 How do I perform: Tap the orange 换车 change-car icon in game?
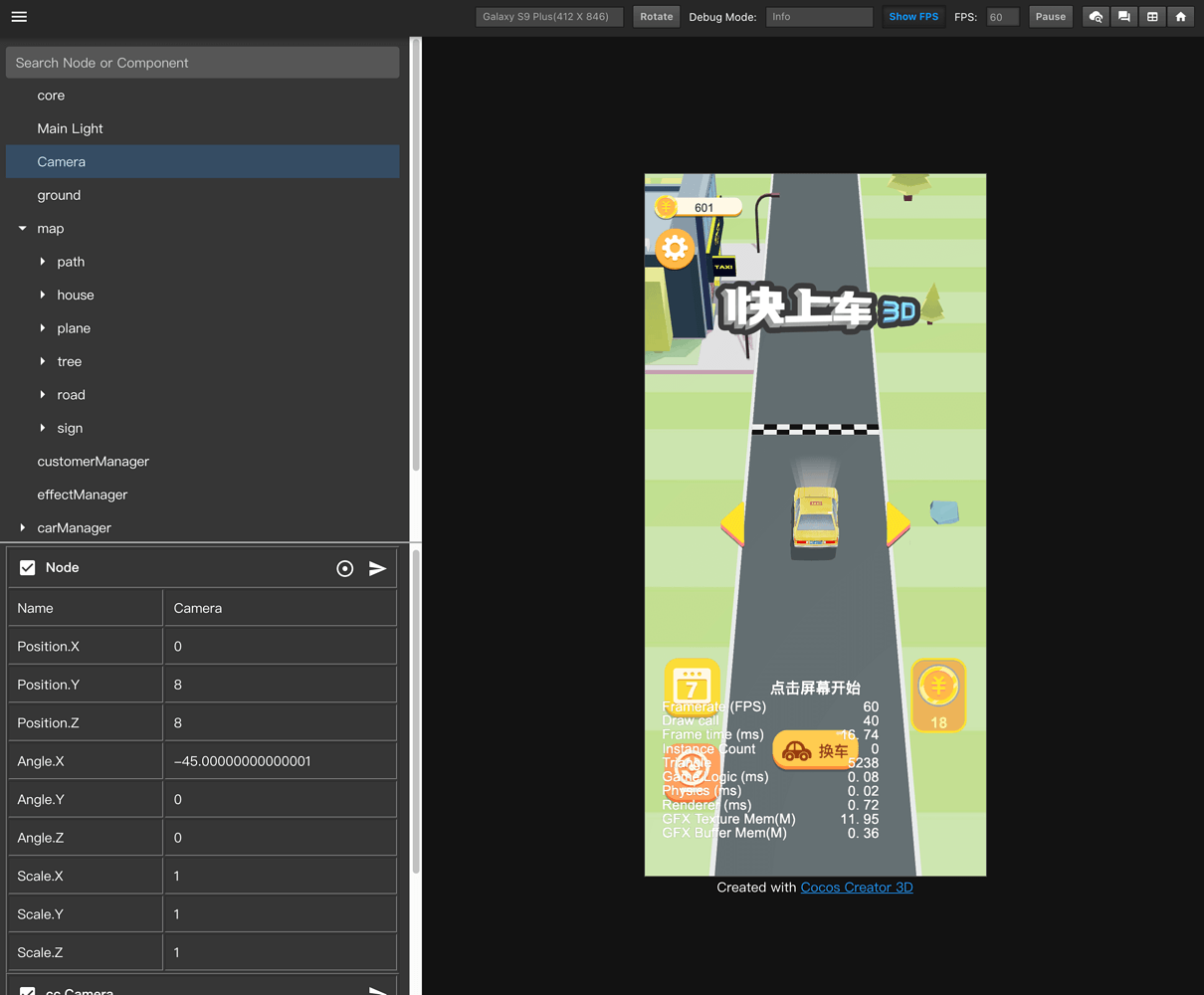click(x=814, y=751)
